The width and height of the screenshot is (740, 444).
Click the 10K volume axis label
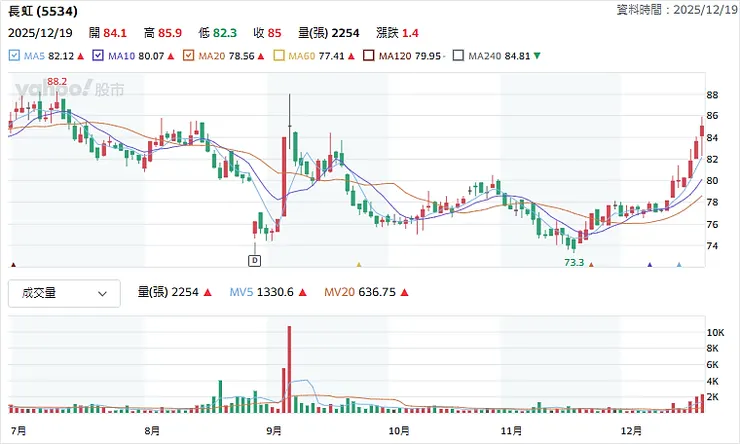pyautogui.click(x=715, y=333)
